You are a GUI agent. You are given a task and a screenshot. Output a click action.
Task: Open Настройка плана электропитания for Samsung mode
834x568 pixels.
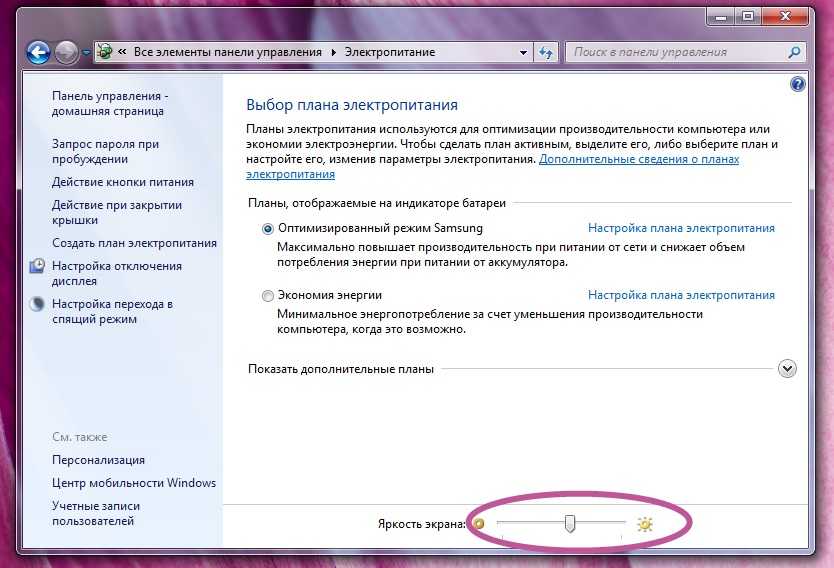pos(681,228)
